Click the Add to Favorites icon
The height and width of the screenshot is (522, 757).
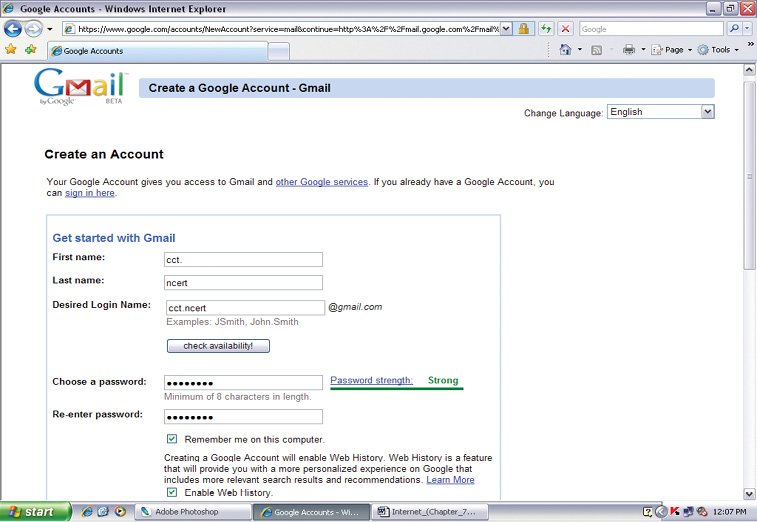(x=30, y=49)
